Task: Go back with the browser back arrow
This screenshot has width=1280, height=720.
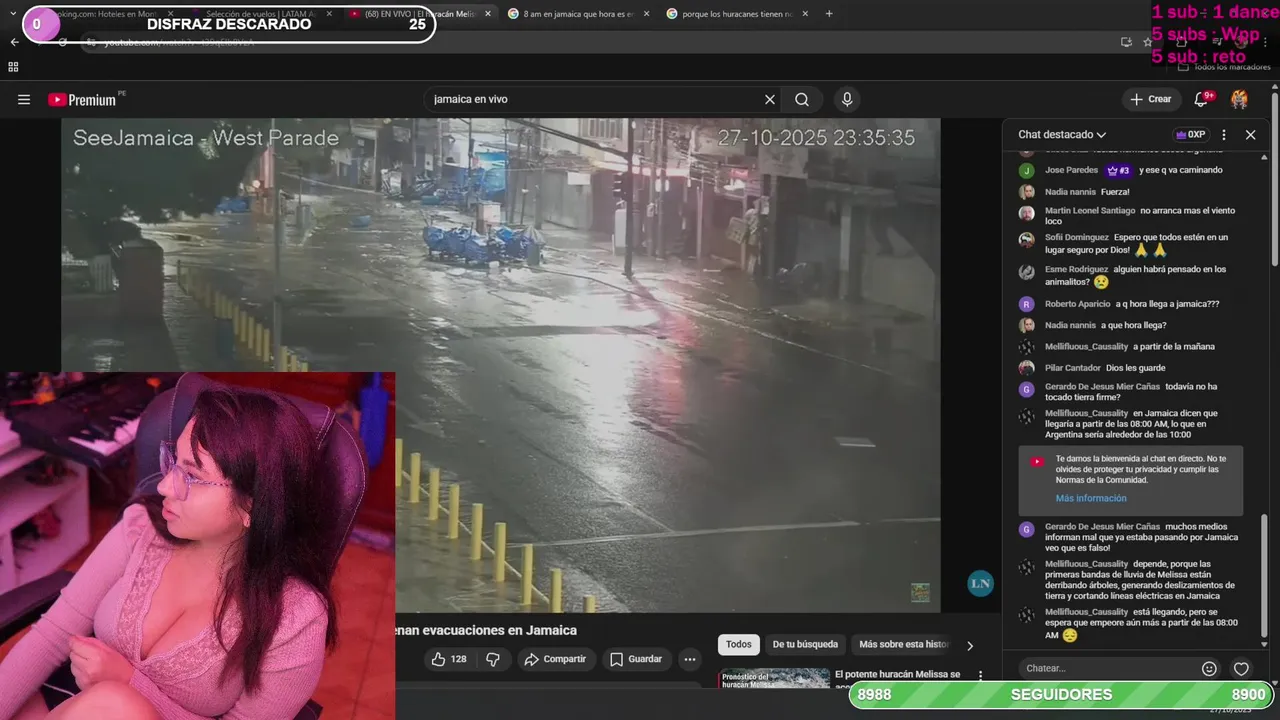Action: [14, 42]
